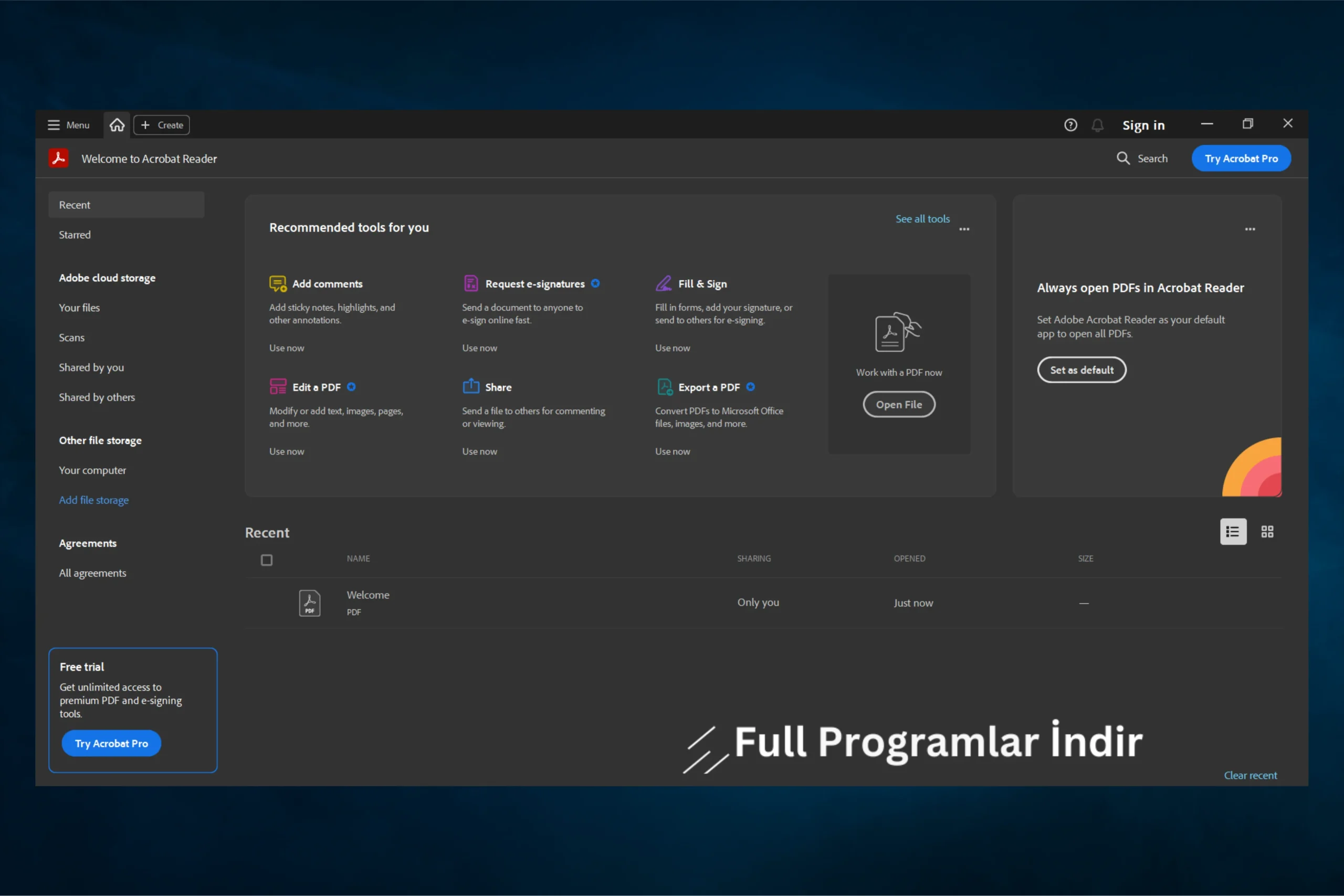This screenshot has height=896, width=1344.
Task: Click Use now under Request e-signatures
Action: tap(479, 348)
